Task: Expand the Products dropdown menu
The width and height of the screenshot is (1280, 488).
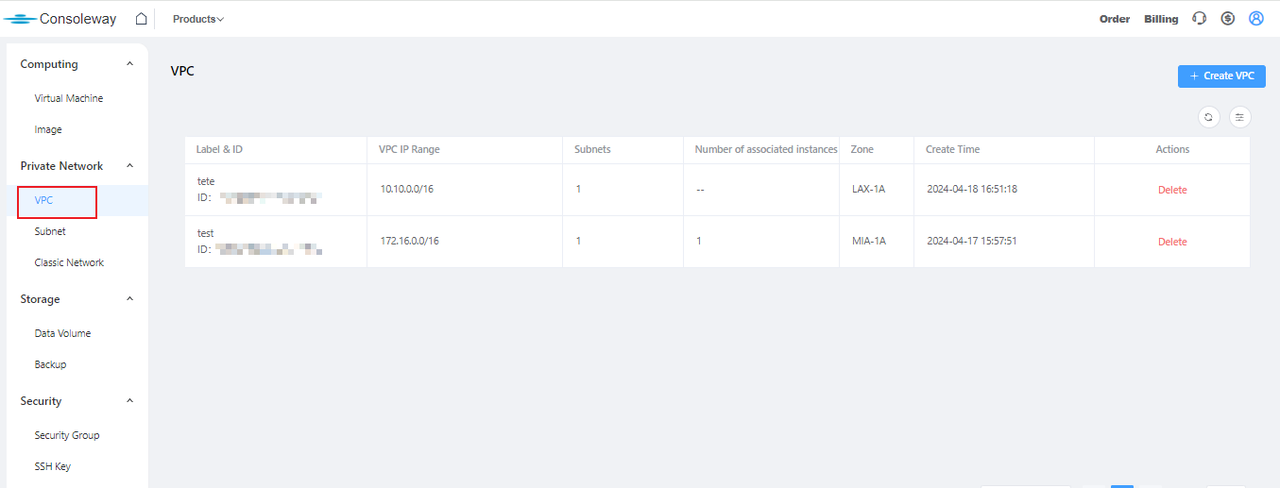Action: tap(198, 19)
